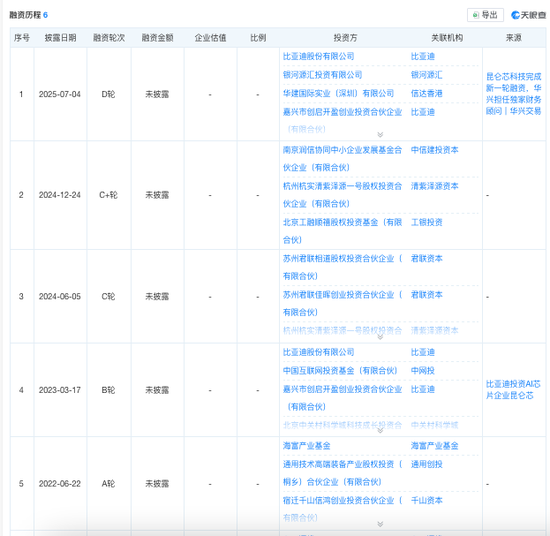Viewport: 550px width, 536px height.
Task: Click the 企业估值 column header
Action: [210, 38]
